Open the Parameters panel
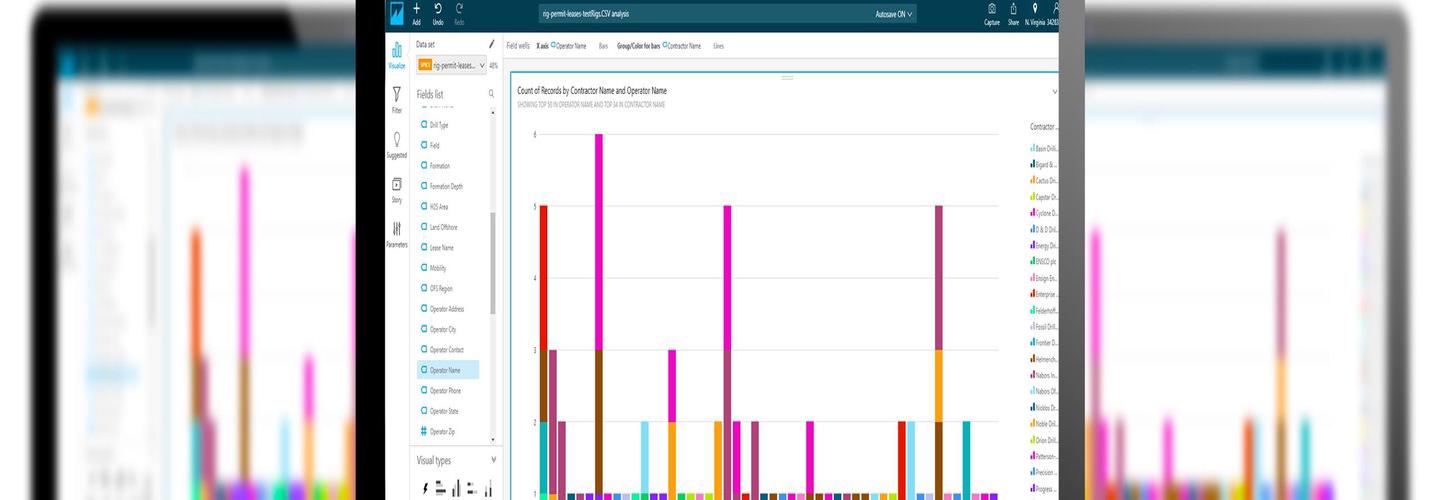 [x=397, y=233]
